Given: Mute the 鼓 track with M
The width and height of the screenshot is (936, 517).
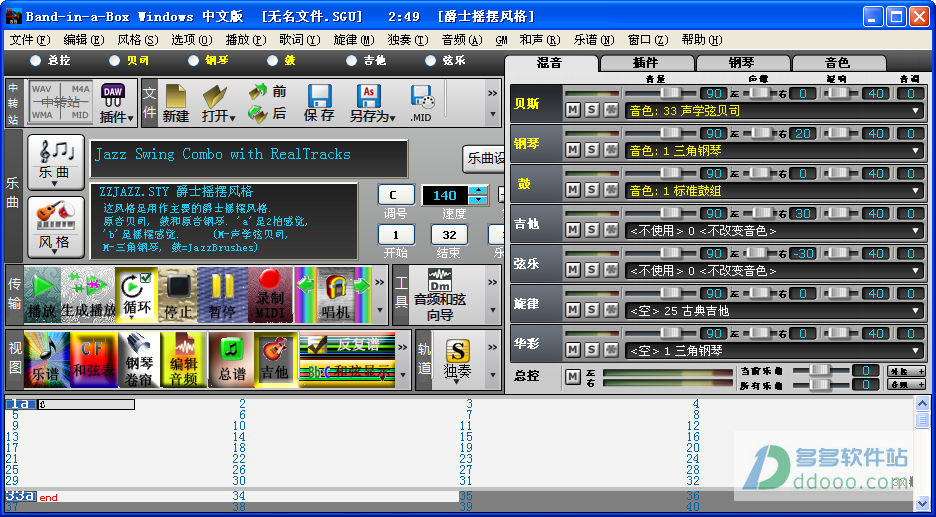Looking at the screenshot, I should pyautogui.click(x=572, y=189).
